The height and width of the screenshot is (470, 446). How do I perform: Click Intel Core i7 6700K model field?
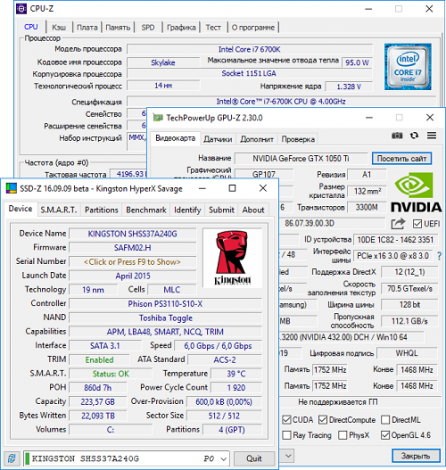point(249,49)
